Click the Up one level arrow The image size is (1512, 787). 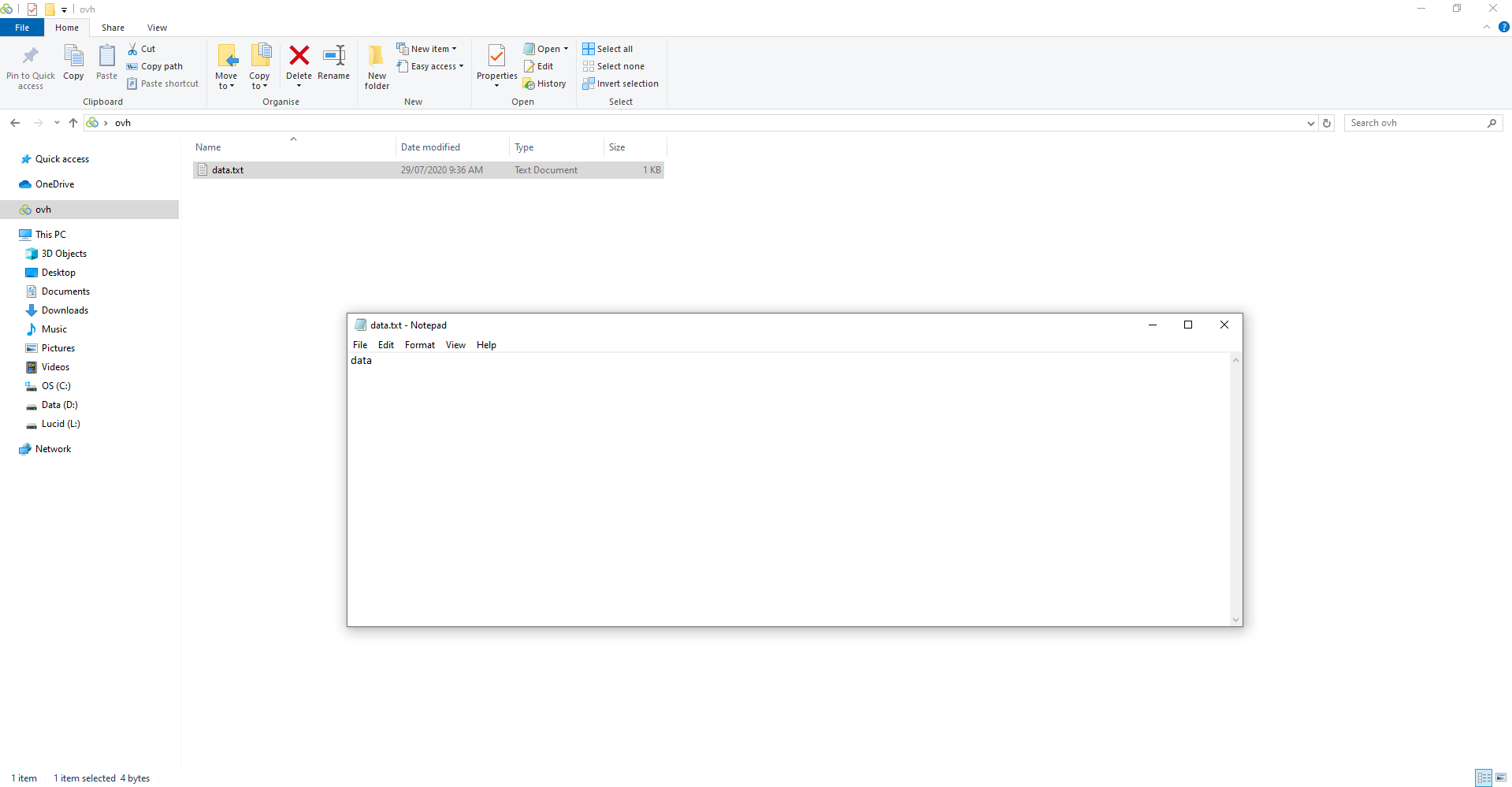coord(73,123)
